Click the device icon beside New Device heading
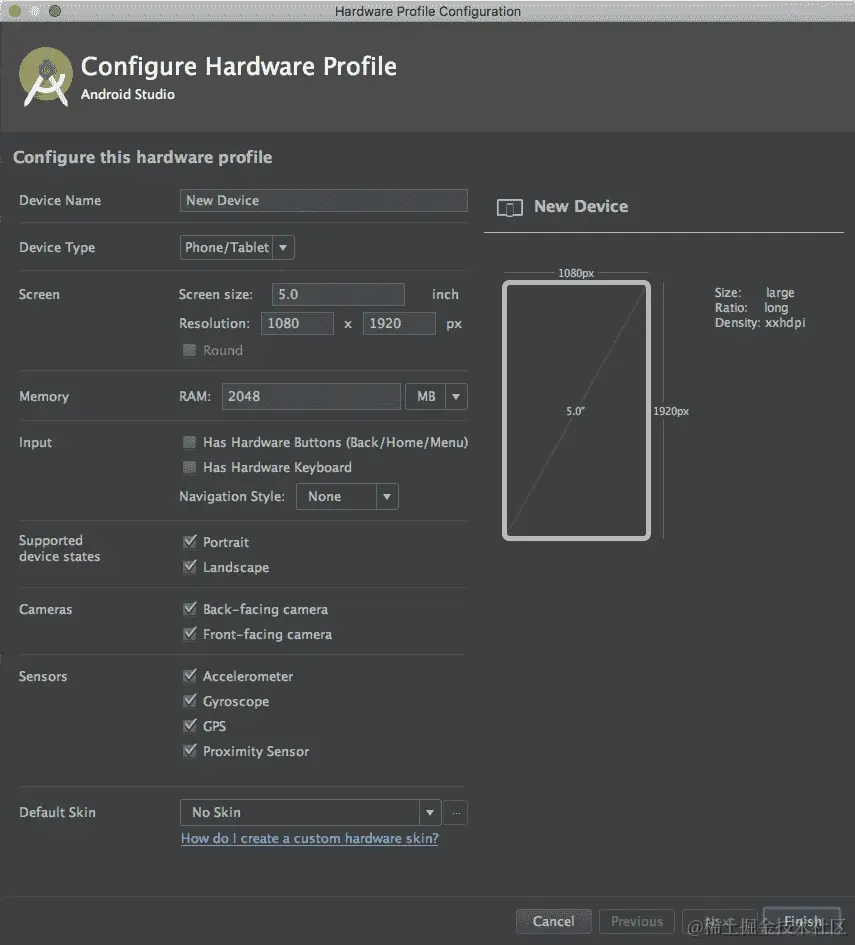 coord(510,208)
